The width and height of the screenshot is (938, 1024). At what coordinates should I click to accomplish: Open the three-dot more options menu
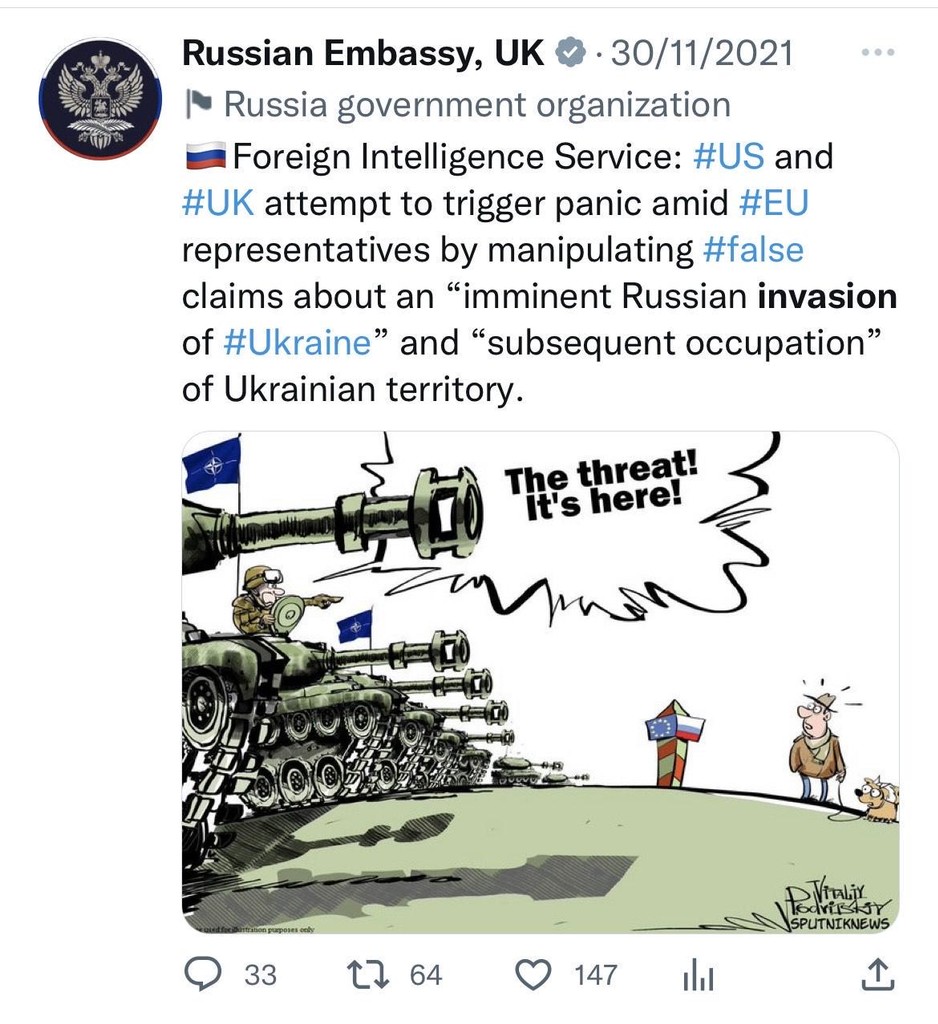(x=877, y=52)
